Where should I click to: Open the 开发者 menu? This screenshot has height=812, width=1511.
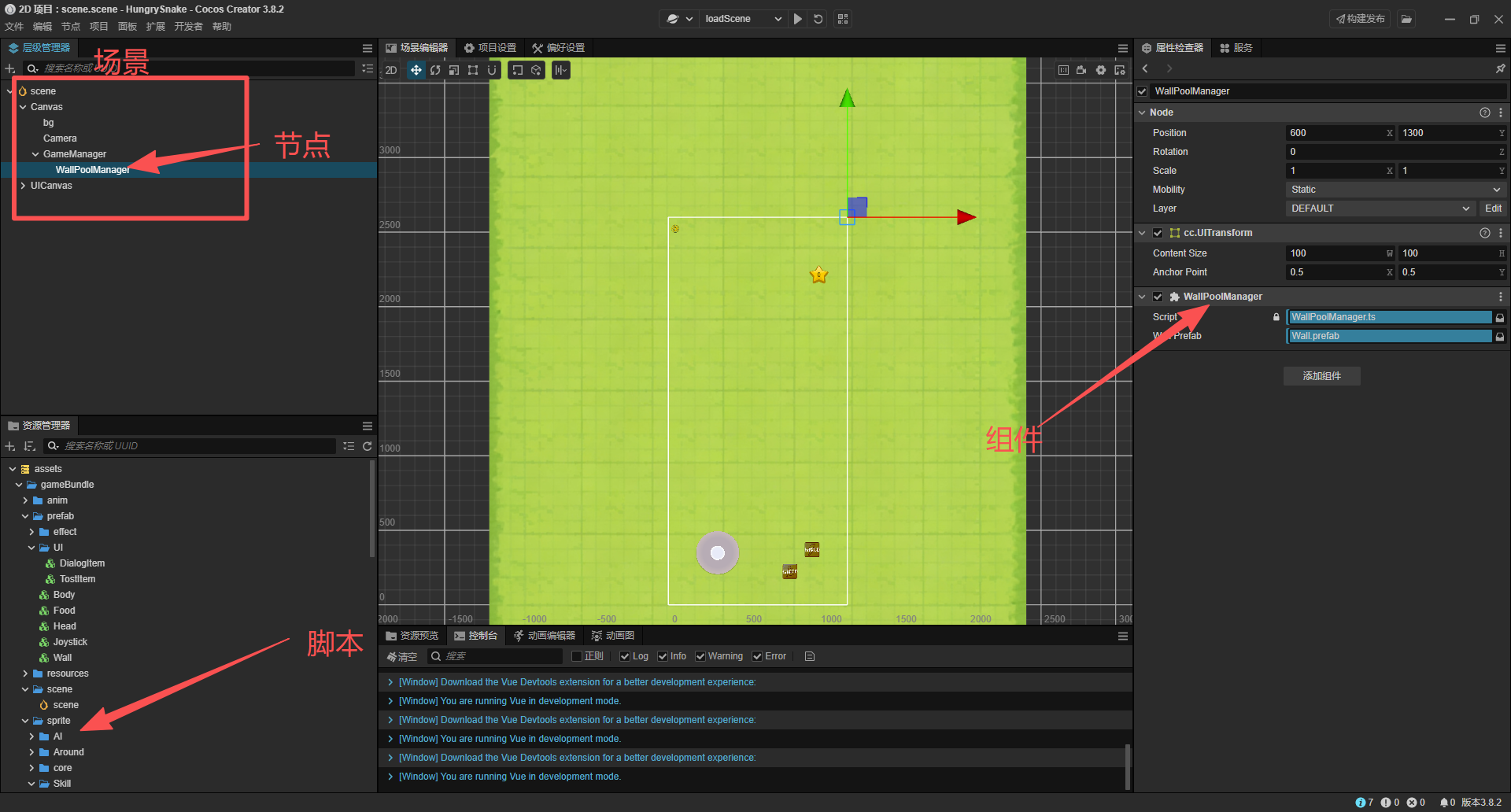188,27
